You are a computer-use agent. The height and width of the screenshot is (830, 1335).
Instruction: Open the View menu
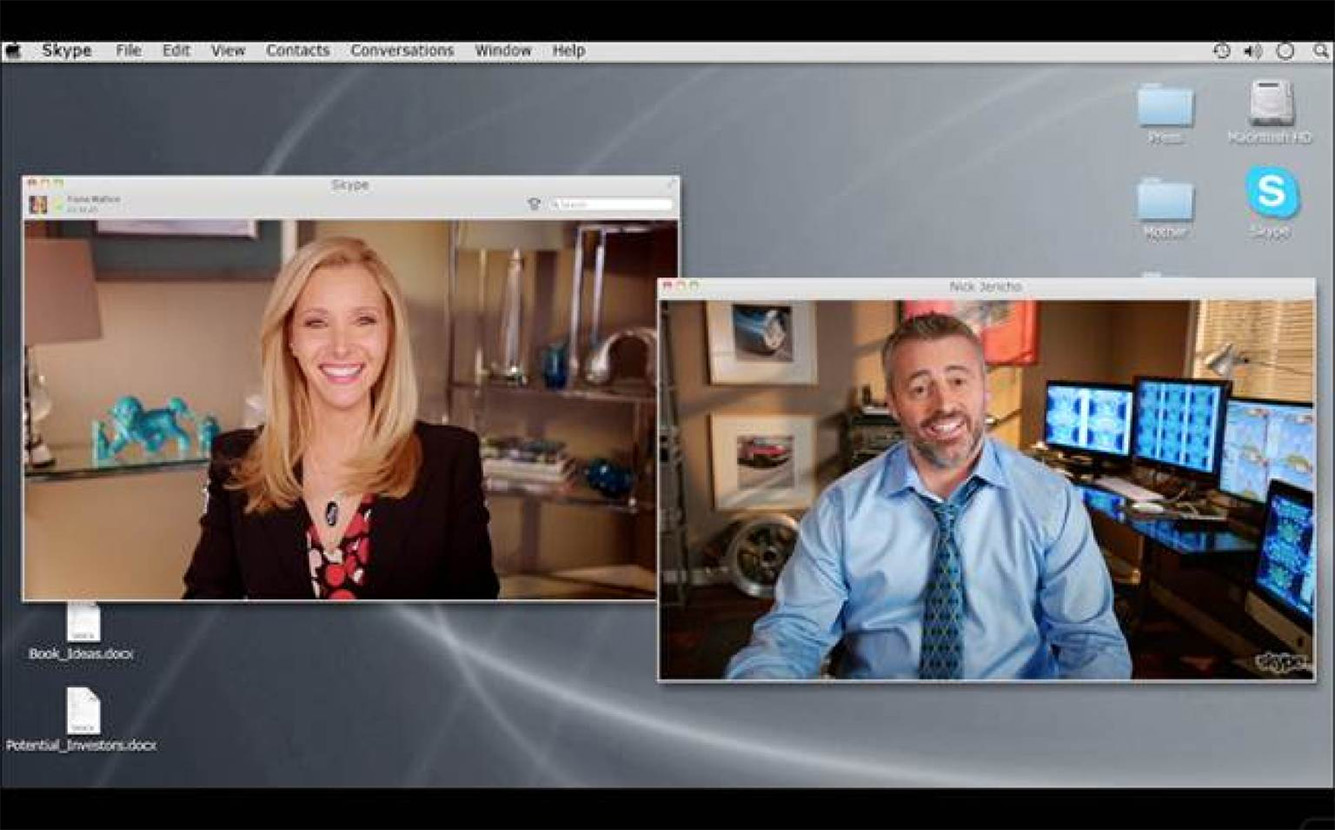click(x=228, y=50)
